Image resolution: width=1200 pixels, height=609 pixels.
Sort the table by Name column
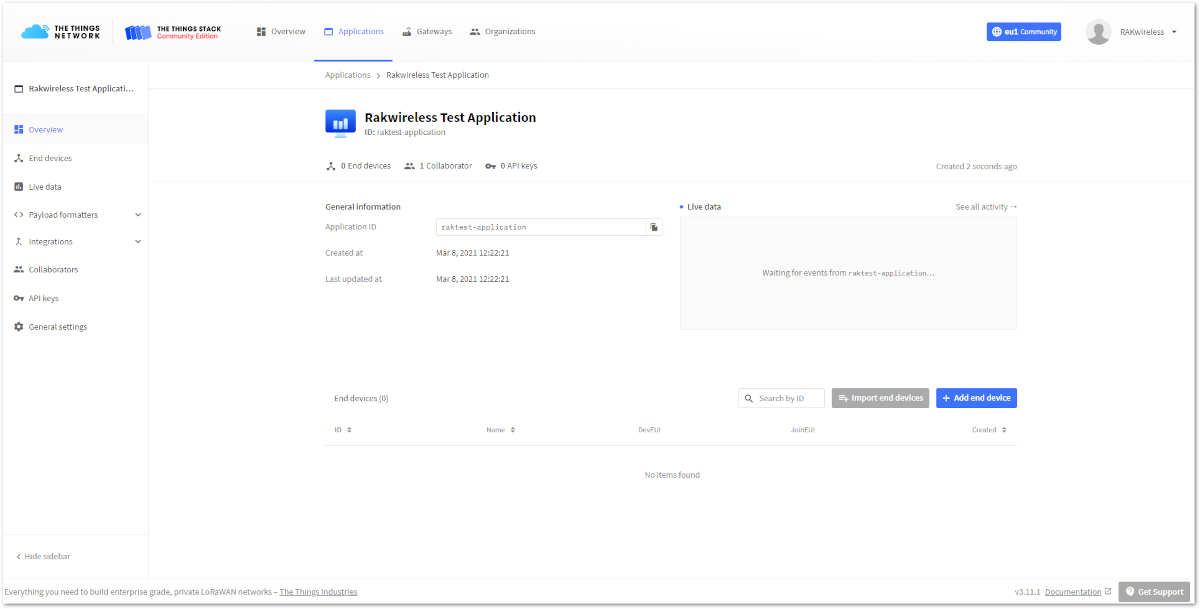pos(501,430)
